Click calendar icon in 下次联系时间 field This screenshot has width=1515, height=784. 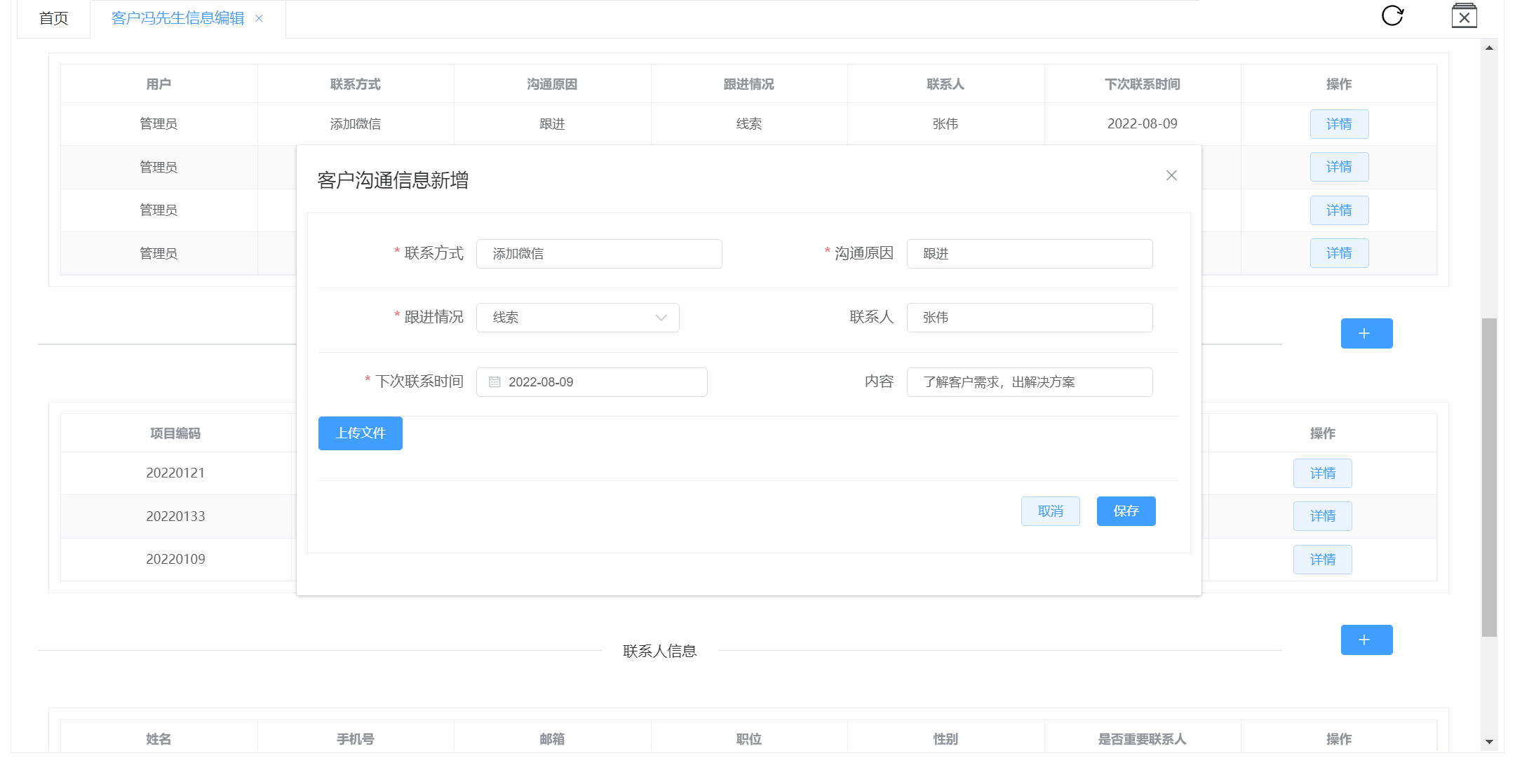click(494, 382)
